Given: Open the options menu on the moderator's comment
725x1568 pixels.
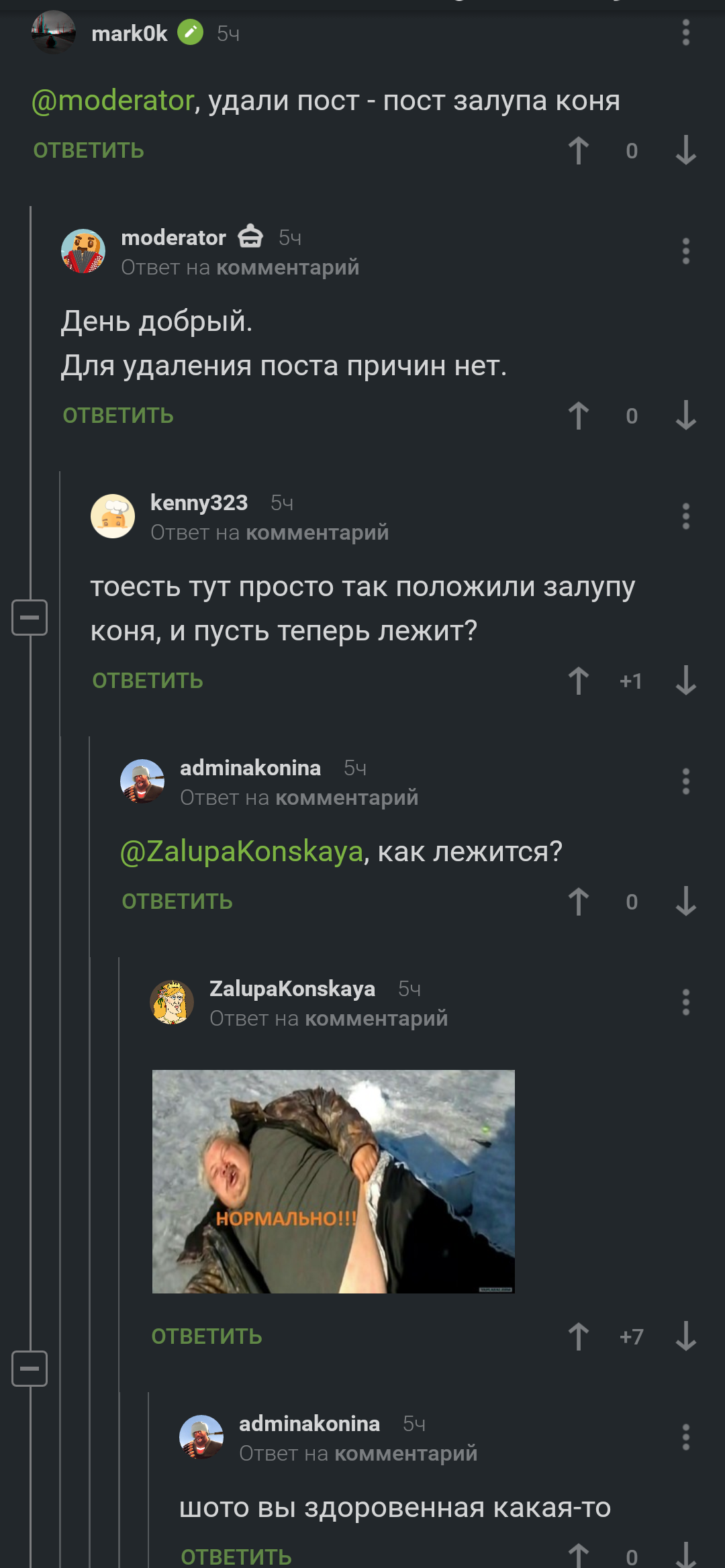Looking at the screenshot, I should click(685, 251).
